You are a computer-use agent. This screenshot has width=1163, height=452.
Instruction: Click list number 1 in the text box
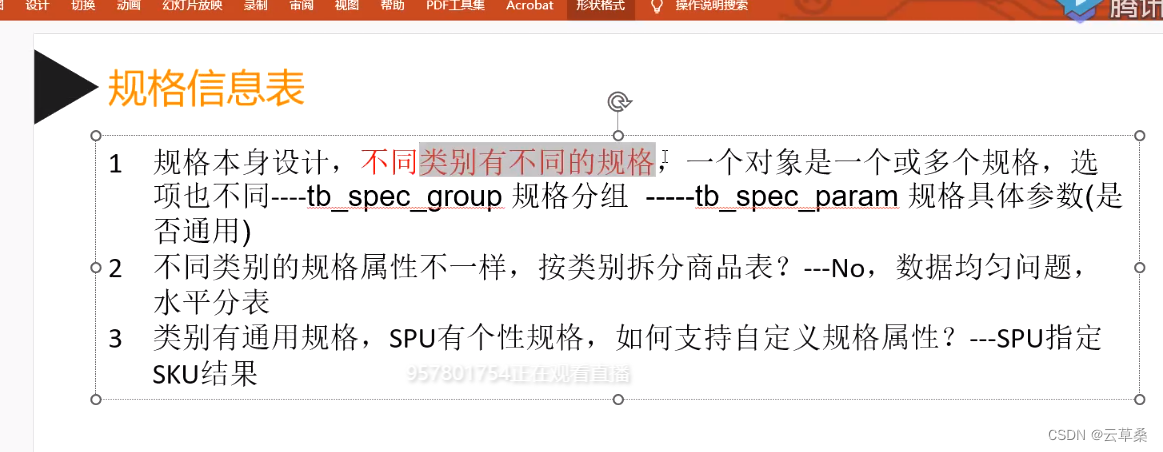[x=115, y=163]
